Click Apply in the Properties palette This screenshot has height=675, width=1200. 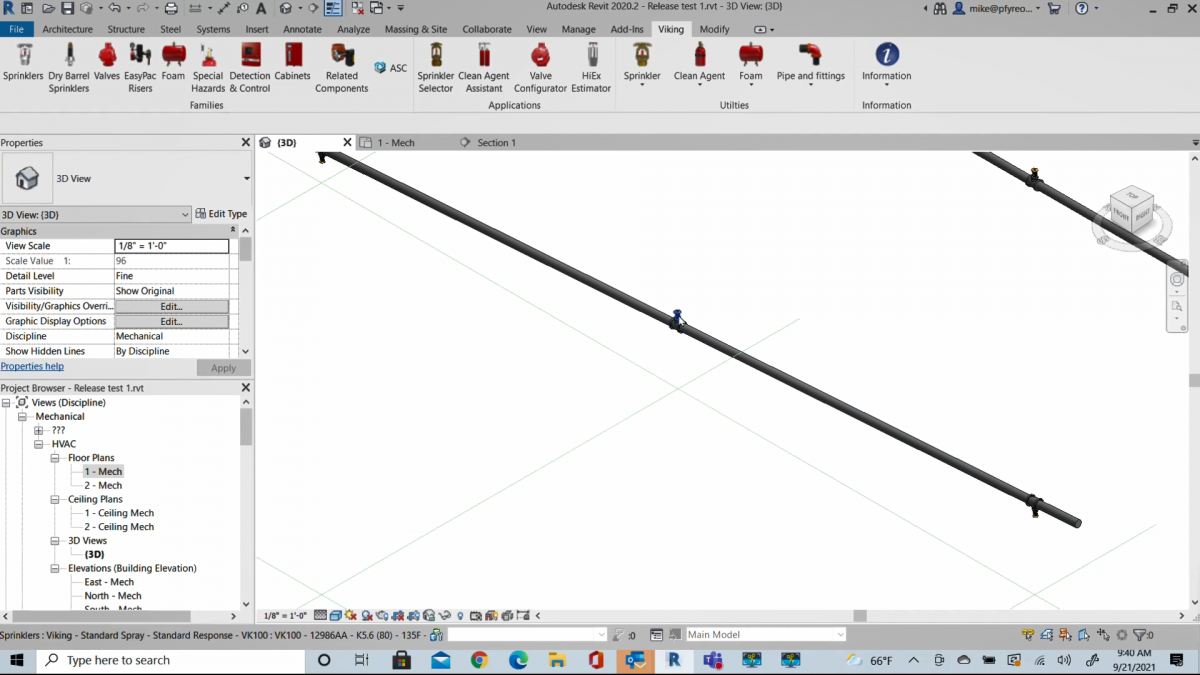click(x=224, y=367)
